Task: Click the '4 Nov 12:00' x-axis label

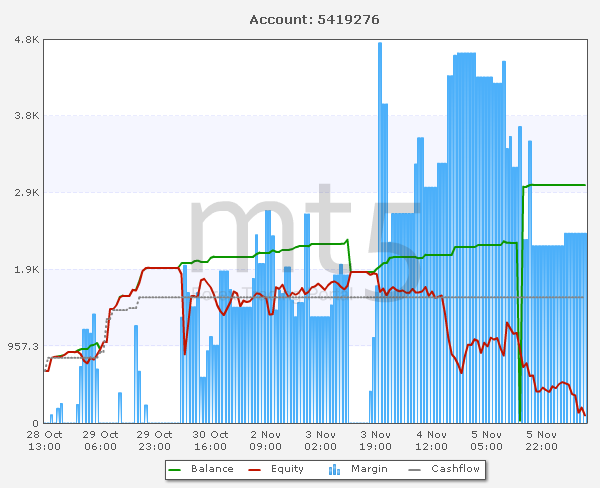Action: (431, 441)
